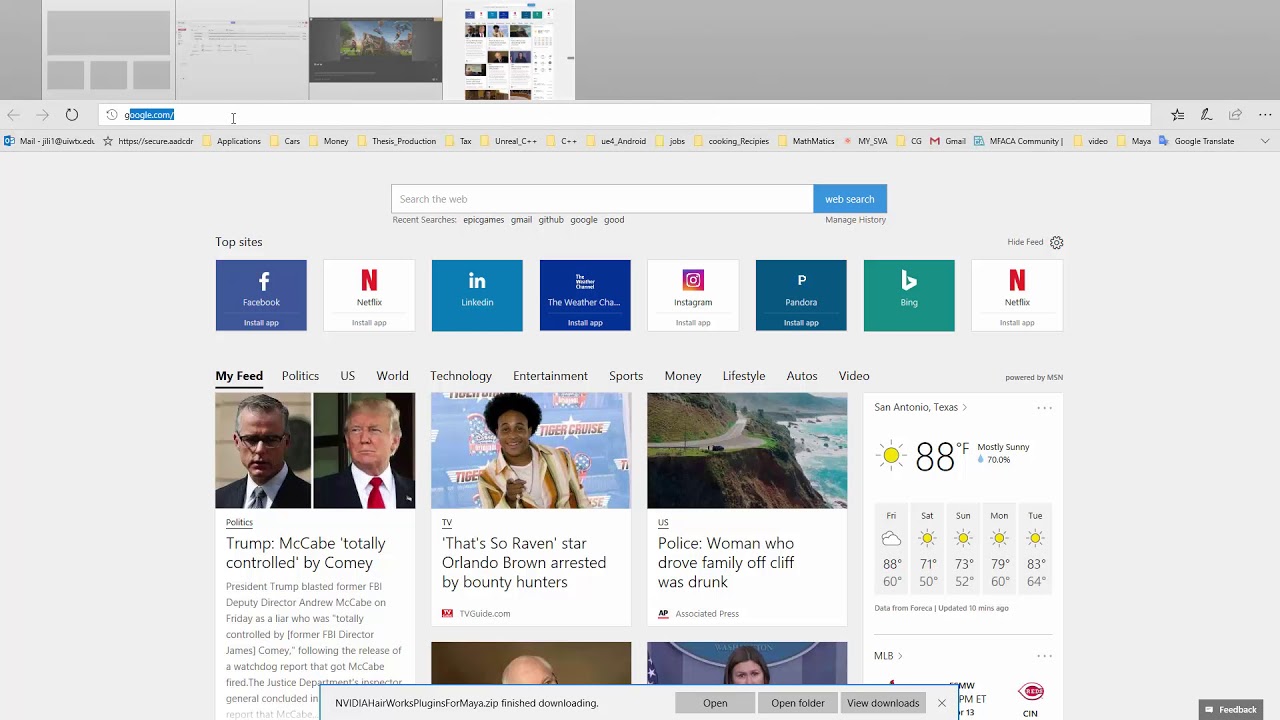Image resolution: width=1280 pixels, height=720 pixels.
Task: Open the downloaded zip file
Action: [x=715, y=703]
